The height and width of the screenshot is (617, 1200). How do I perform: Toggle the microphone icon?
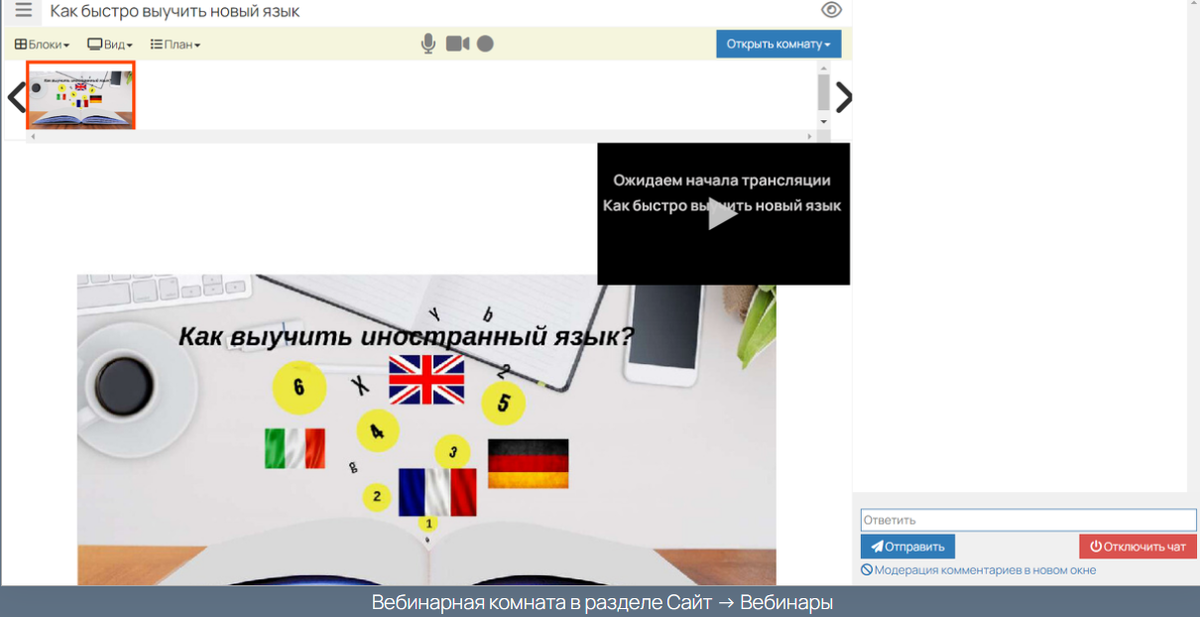click(428, 43)
